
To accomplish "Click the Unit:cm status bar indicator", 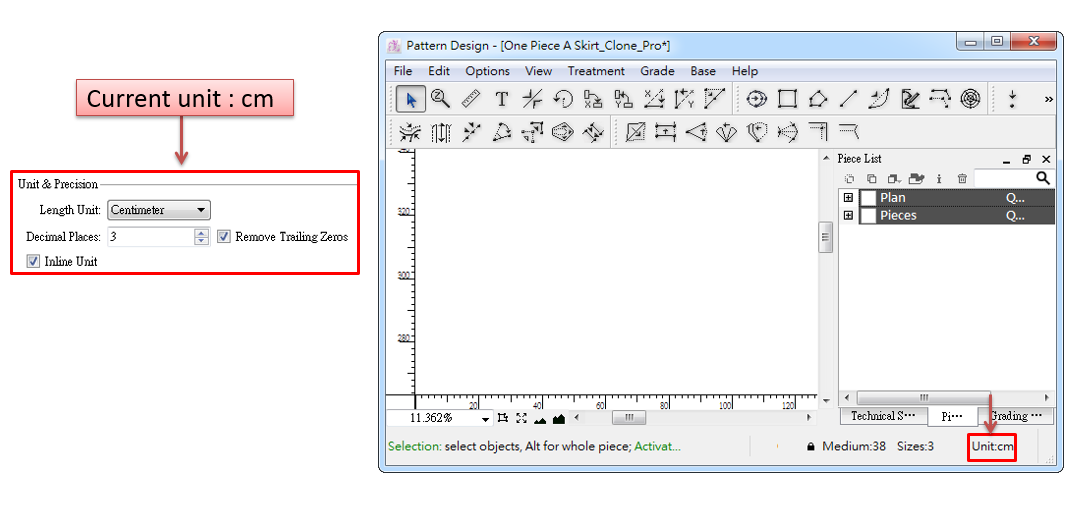I will point(992,446).
